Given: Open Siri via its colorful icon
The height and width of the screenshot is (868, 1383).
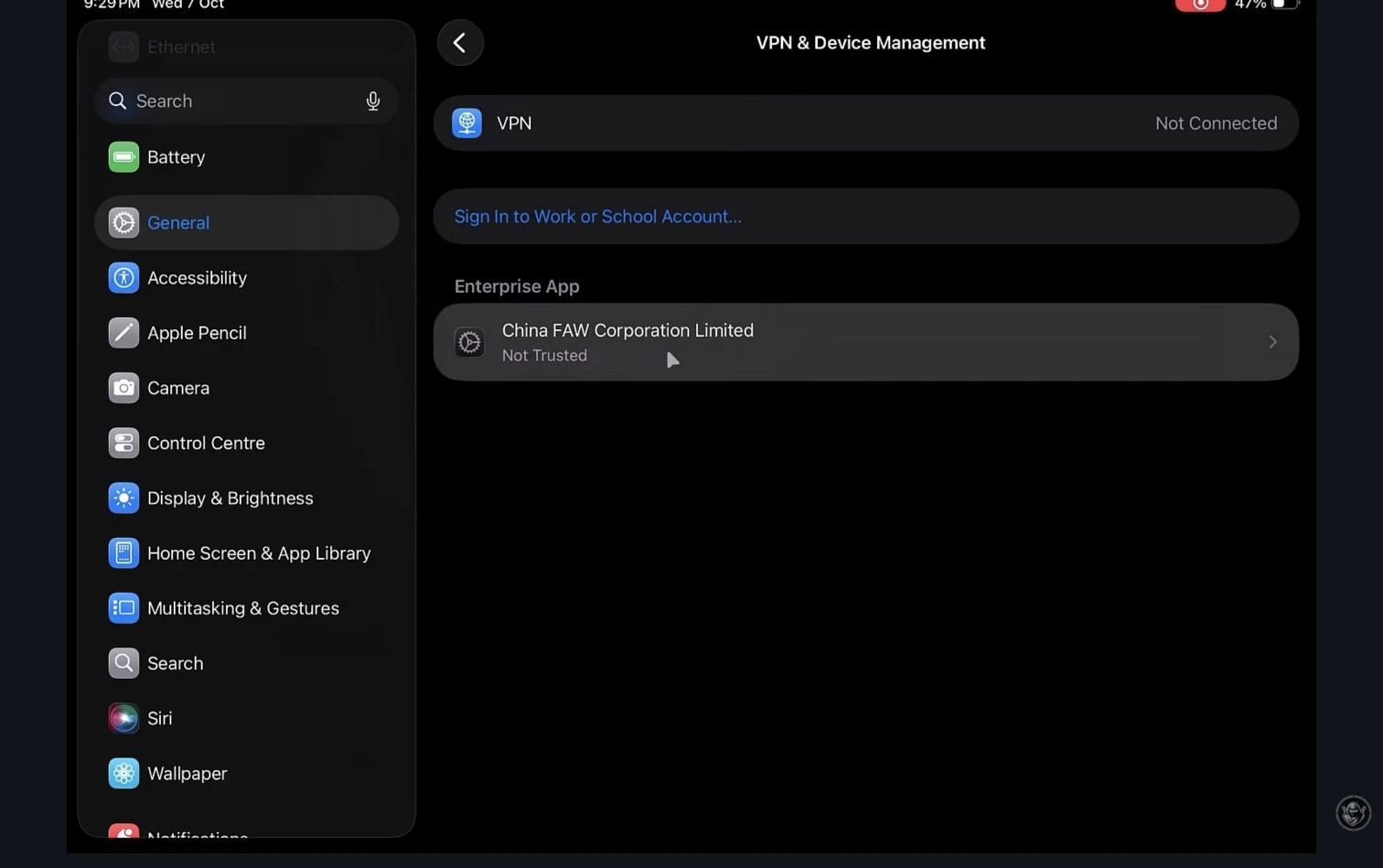Looking at the screenshot, I should click(123, 718).
